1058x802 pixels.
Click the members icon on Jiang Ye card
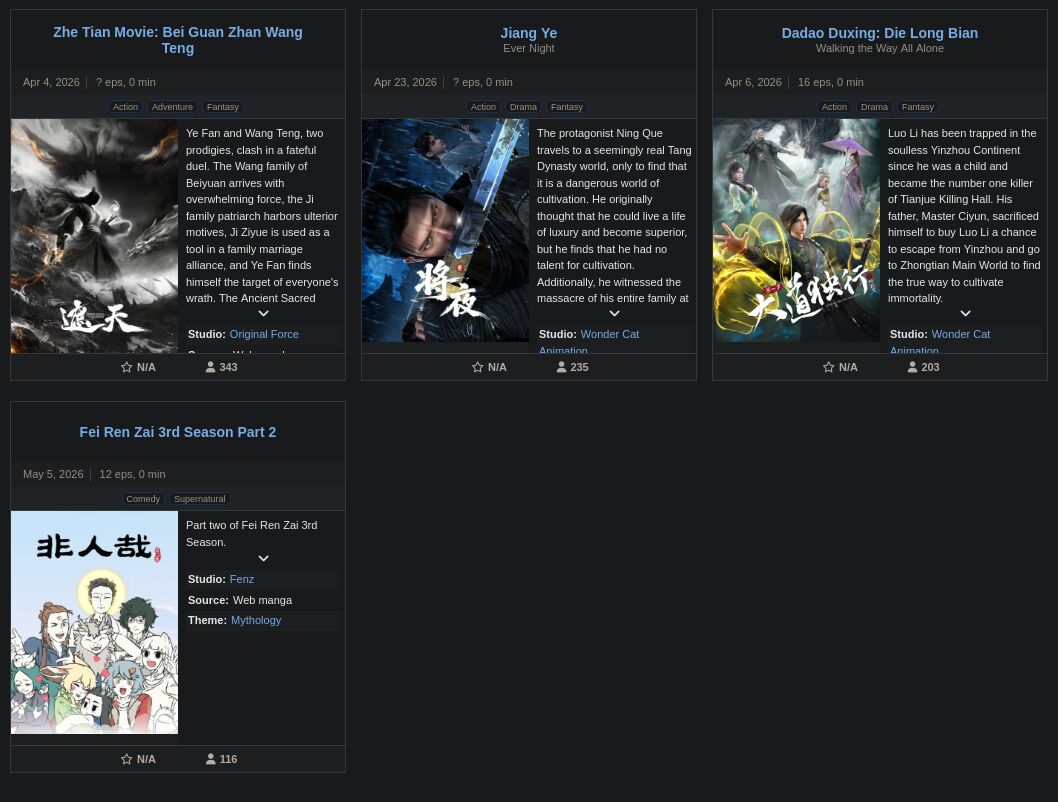tap(562, 368)
